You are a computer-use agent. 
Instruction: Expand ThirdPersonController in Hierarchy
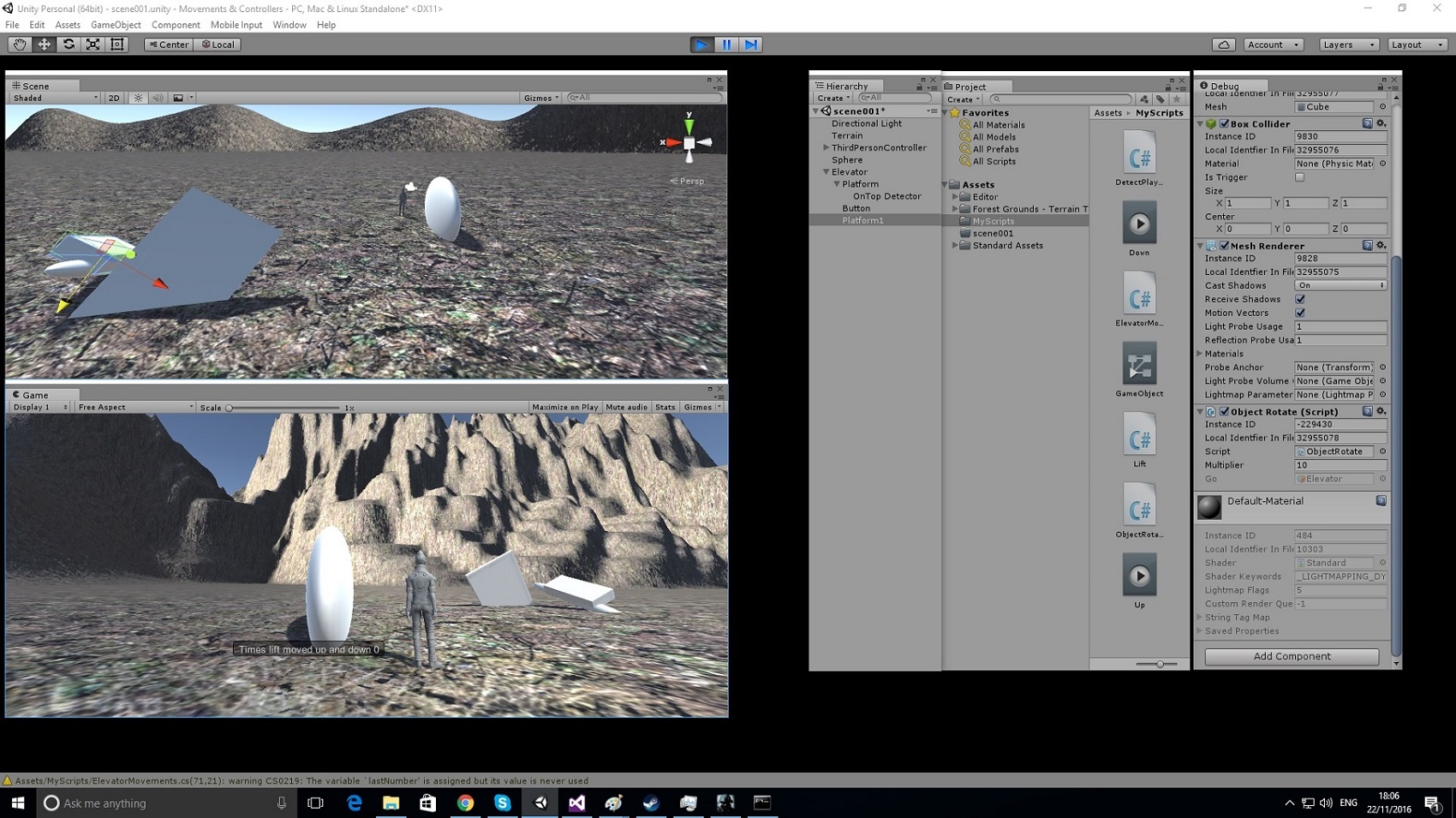point(826,147)
